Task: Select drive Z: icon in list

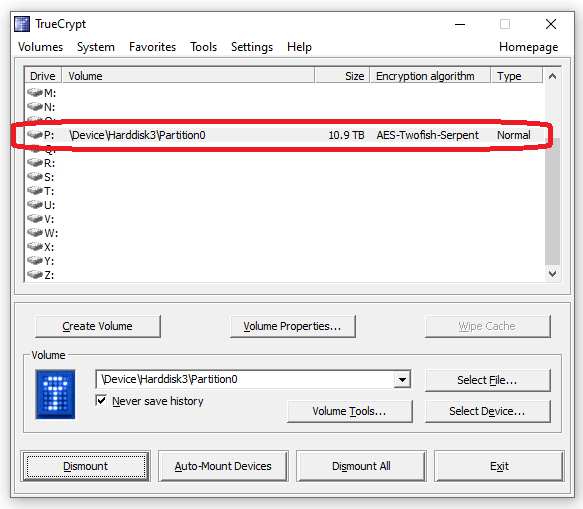Action: coord(35,274)
